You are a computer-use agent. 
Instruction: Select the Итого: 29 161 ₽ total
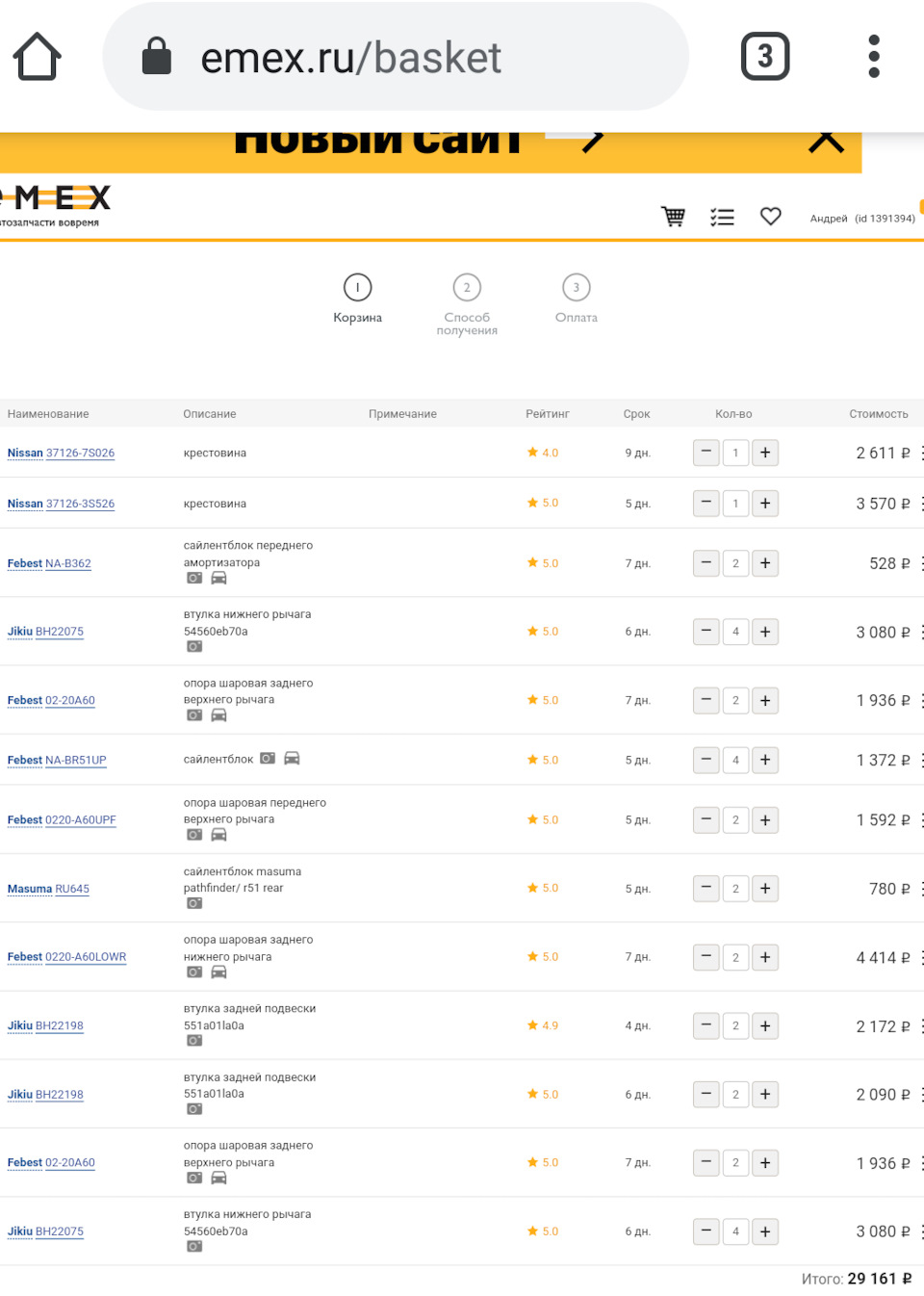[857, 1279]
